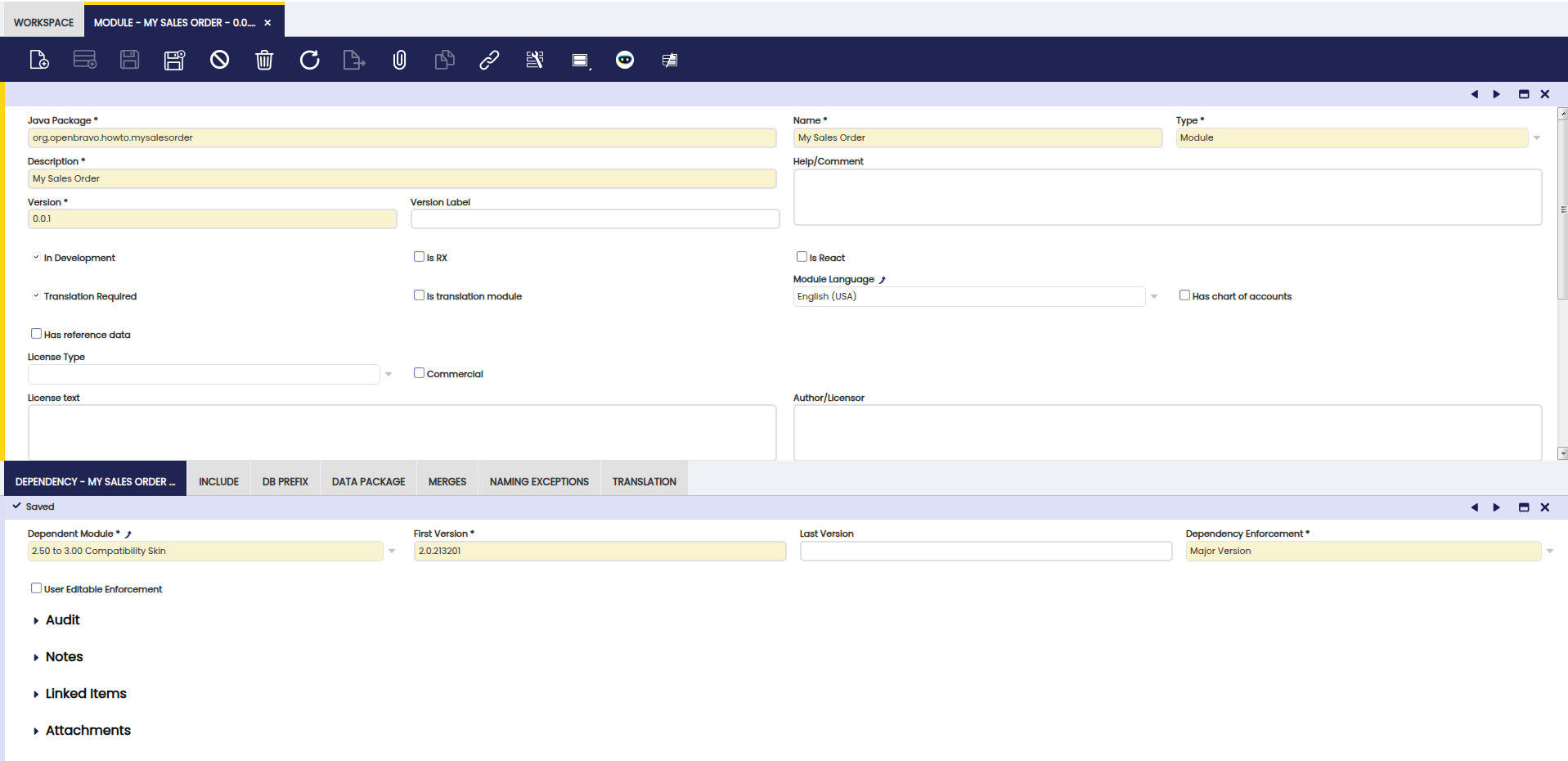
Task: Expand the Linked Items section
Action: (x=85, y=694)
